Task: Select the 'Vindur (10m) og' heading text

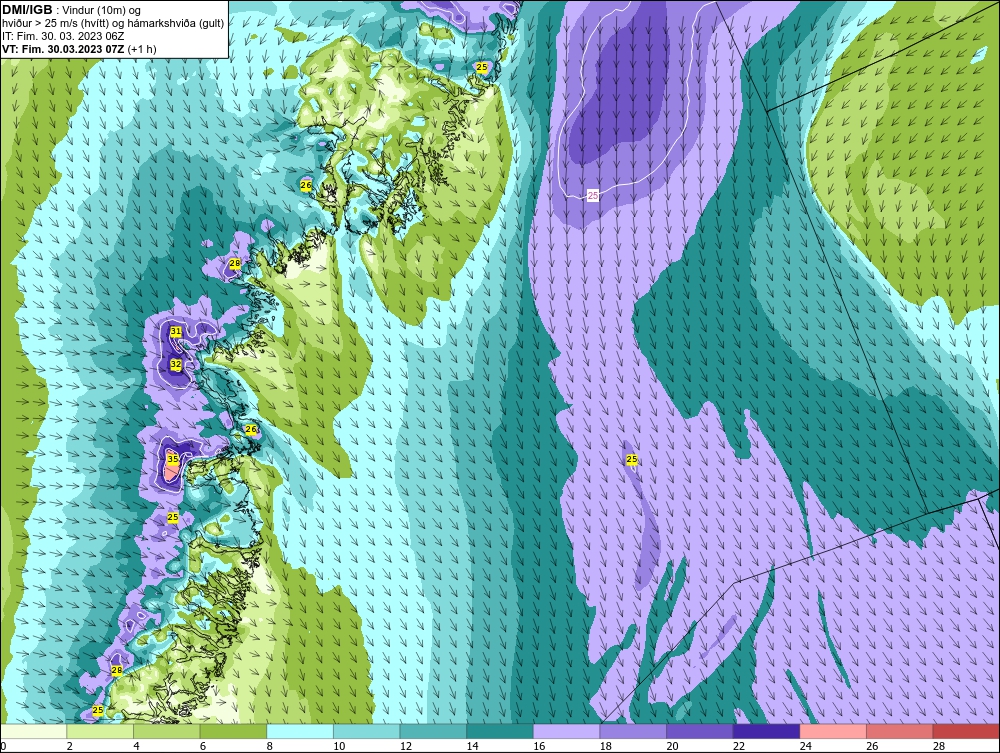Action: pos(103,11)
